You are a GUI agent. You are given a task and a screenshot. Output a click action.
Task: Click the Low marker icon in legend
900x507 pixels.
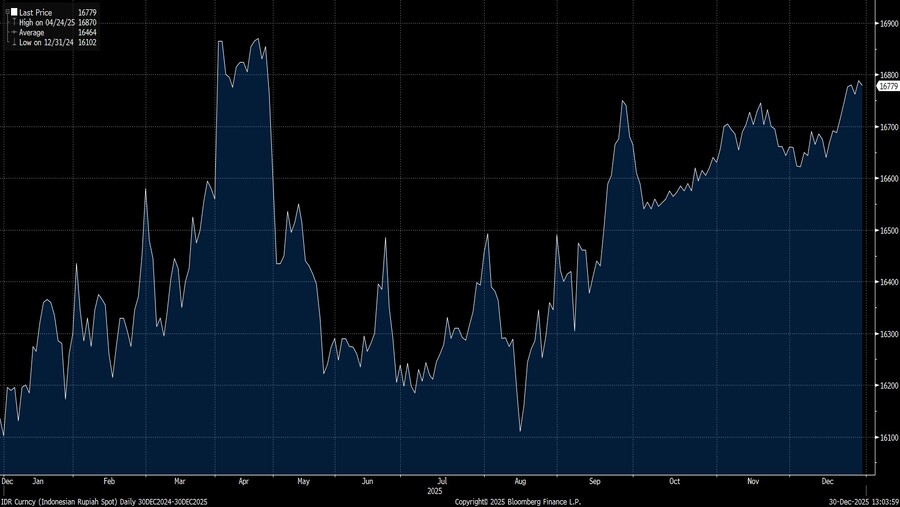[x=15, y=42]
